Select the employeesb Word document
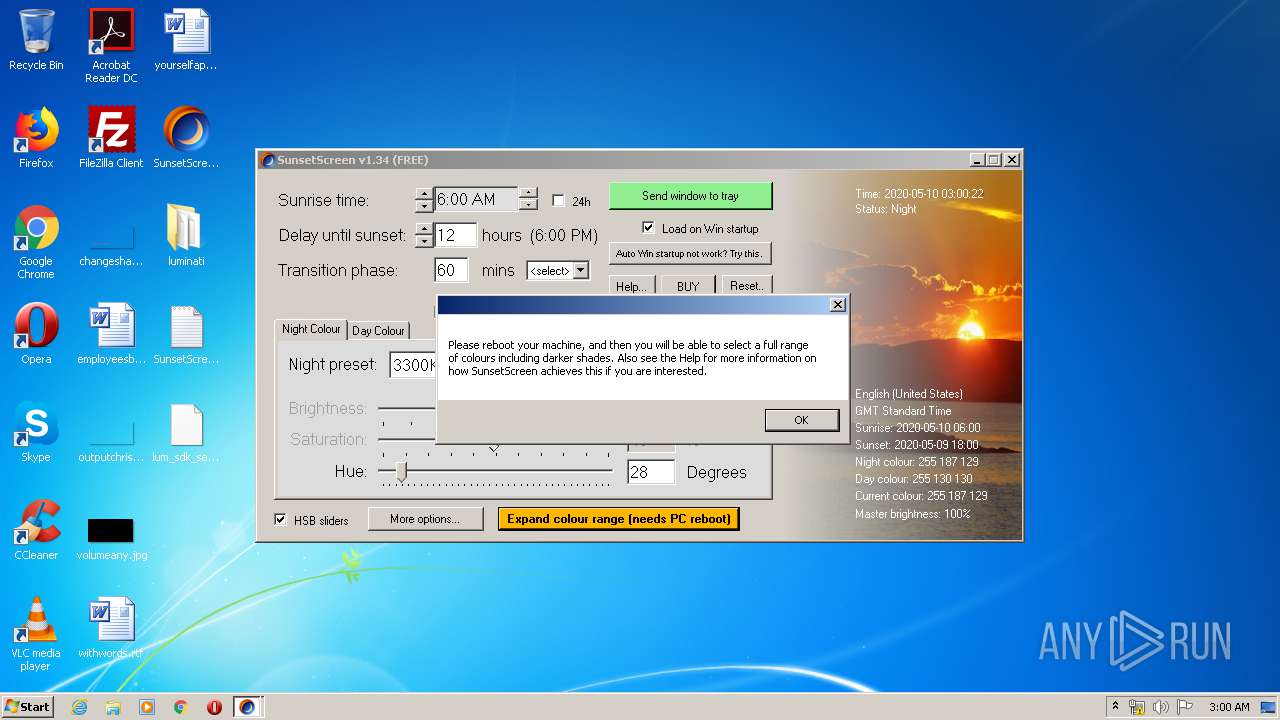Image resolution: width=1280 pixels, height=720 pixels. [x=111, y=334]
